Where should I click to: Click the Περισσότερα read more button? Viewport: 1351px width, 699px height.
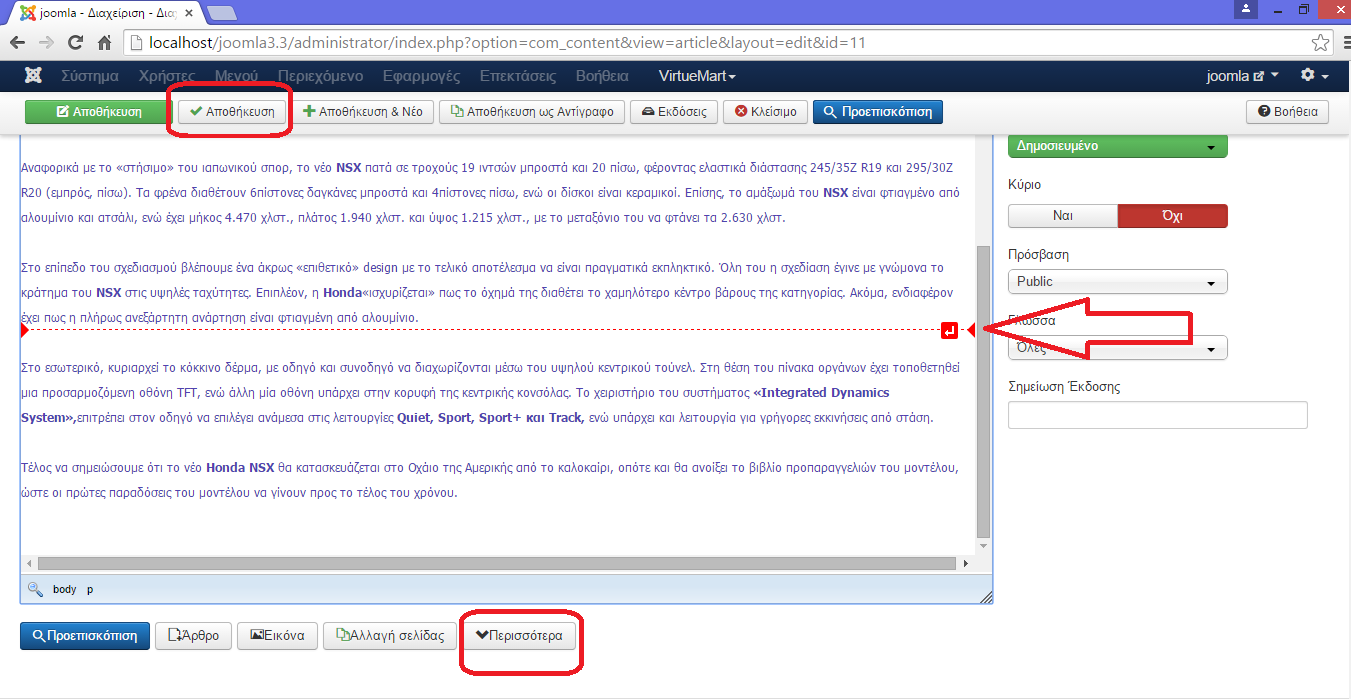520,635
